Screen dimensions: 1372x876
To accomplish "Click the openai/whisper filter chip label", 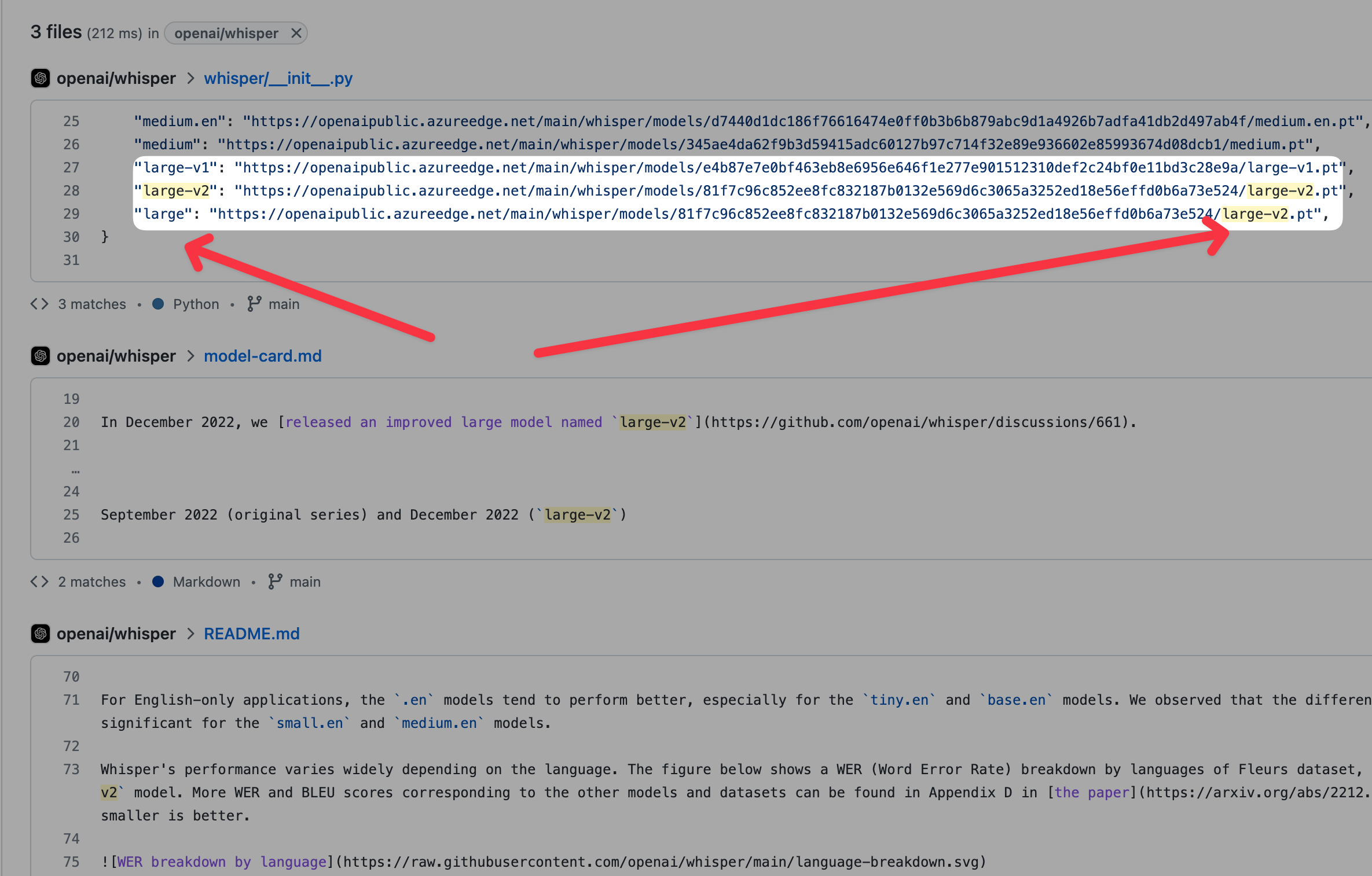I will point(226,33).
